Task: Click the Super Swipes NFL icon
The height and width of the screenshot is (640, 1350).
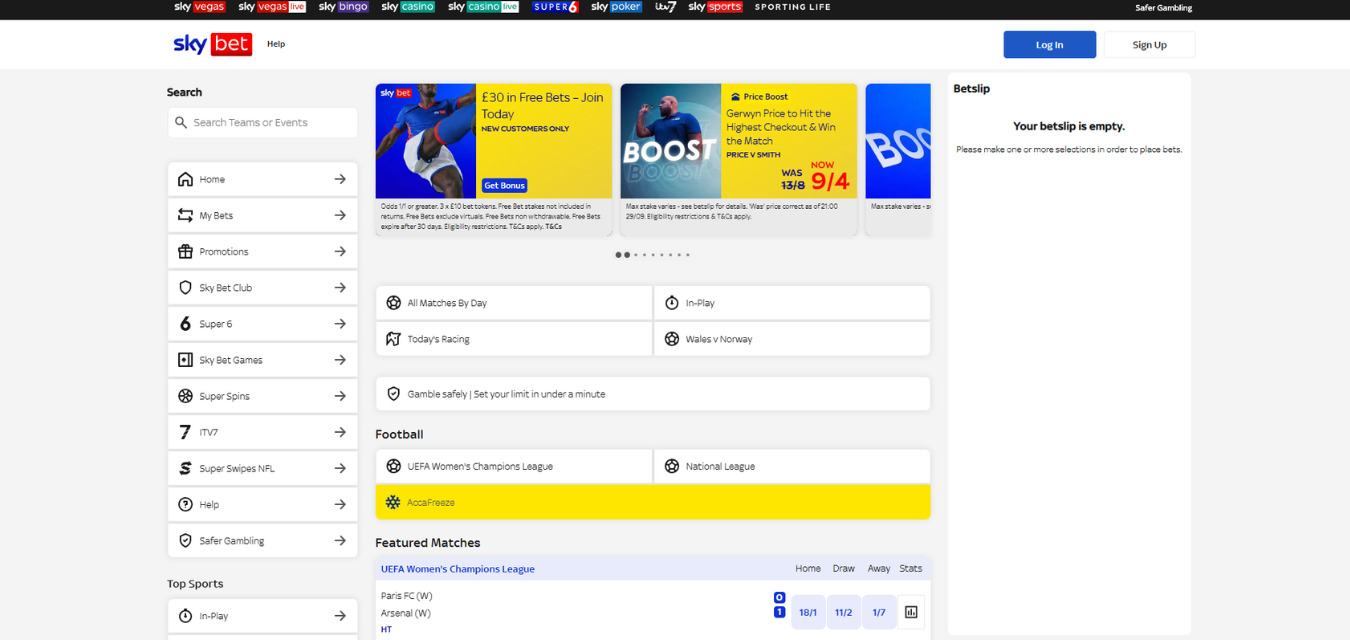Action: 185,468
